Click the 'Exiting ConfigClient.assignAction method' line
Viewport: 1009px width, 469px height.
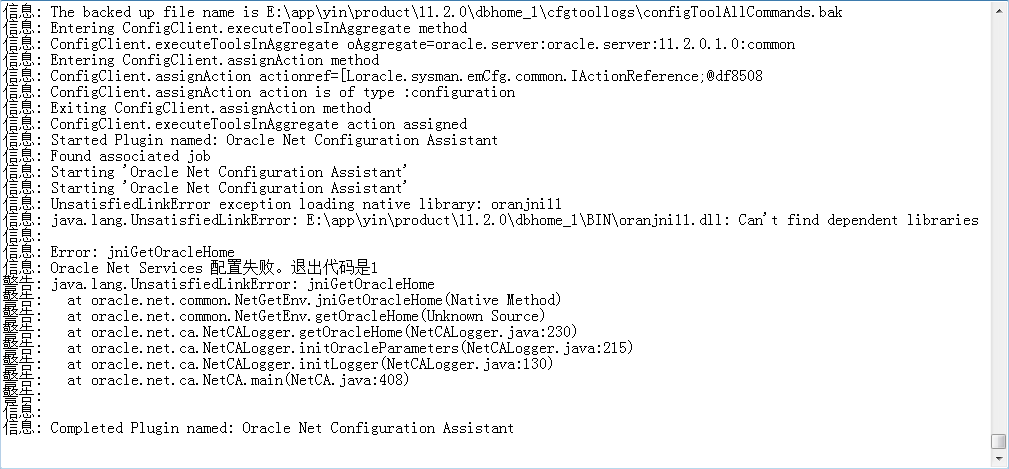point(187,108)
